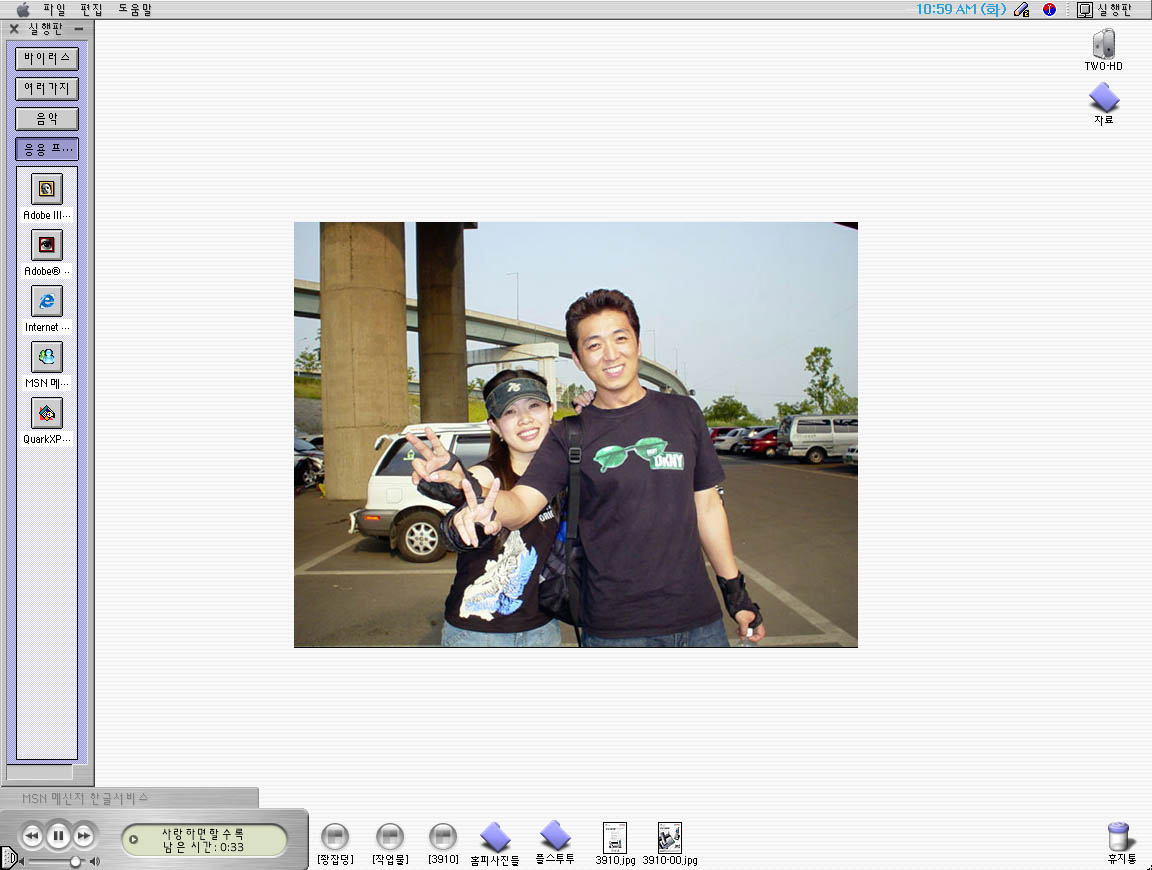1152x870 pixels.
Task: Open Adobe Photoshop launcher icon
Action: click(47, 245)
